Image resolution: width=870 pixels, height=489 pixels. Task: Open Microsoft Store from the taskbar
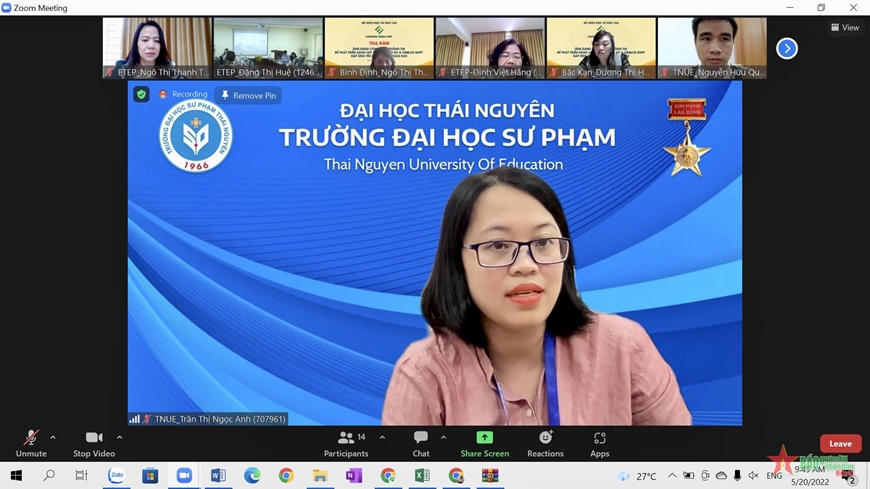coord(150,476)
